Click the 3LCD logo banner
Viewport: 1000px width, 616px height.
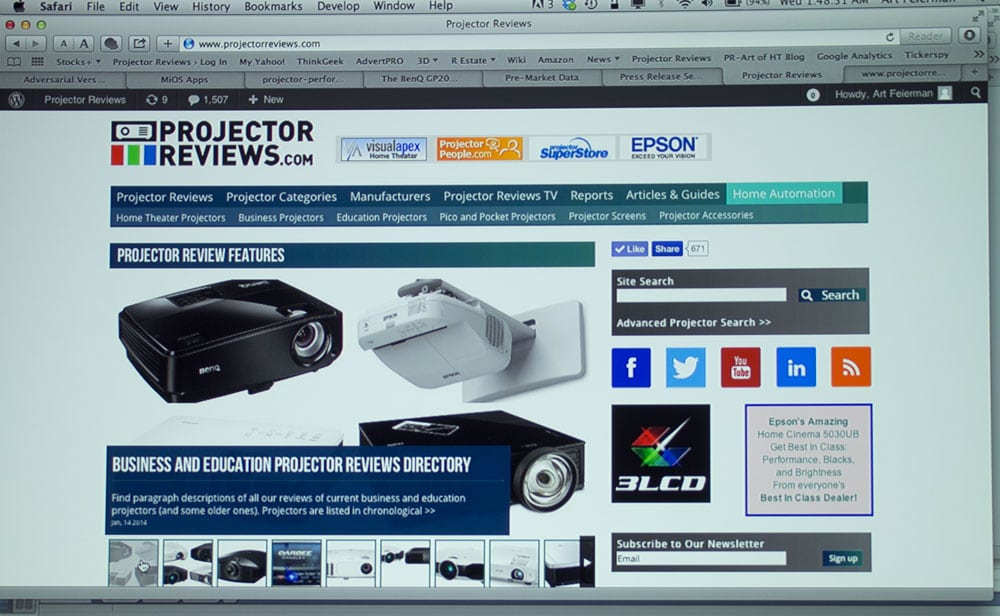tap(661, 453)
